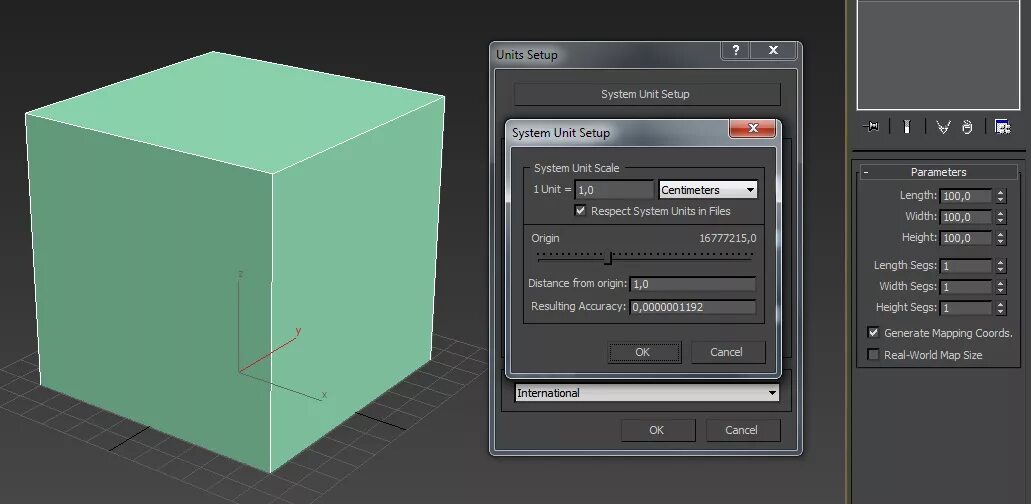Click the Length value field
The width and height of the screenshot is (1031, 504).
point(965,196)
